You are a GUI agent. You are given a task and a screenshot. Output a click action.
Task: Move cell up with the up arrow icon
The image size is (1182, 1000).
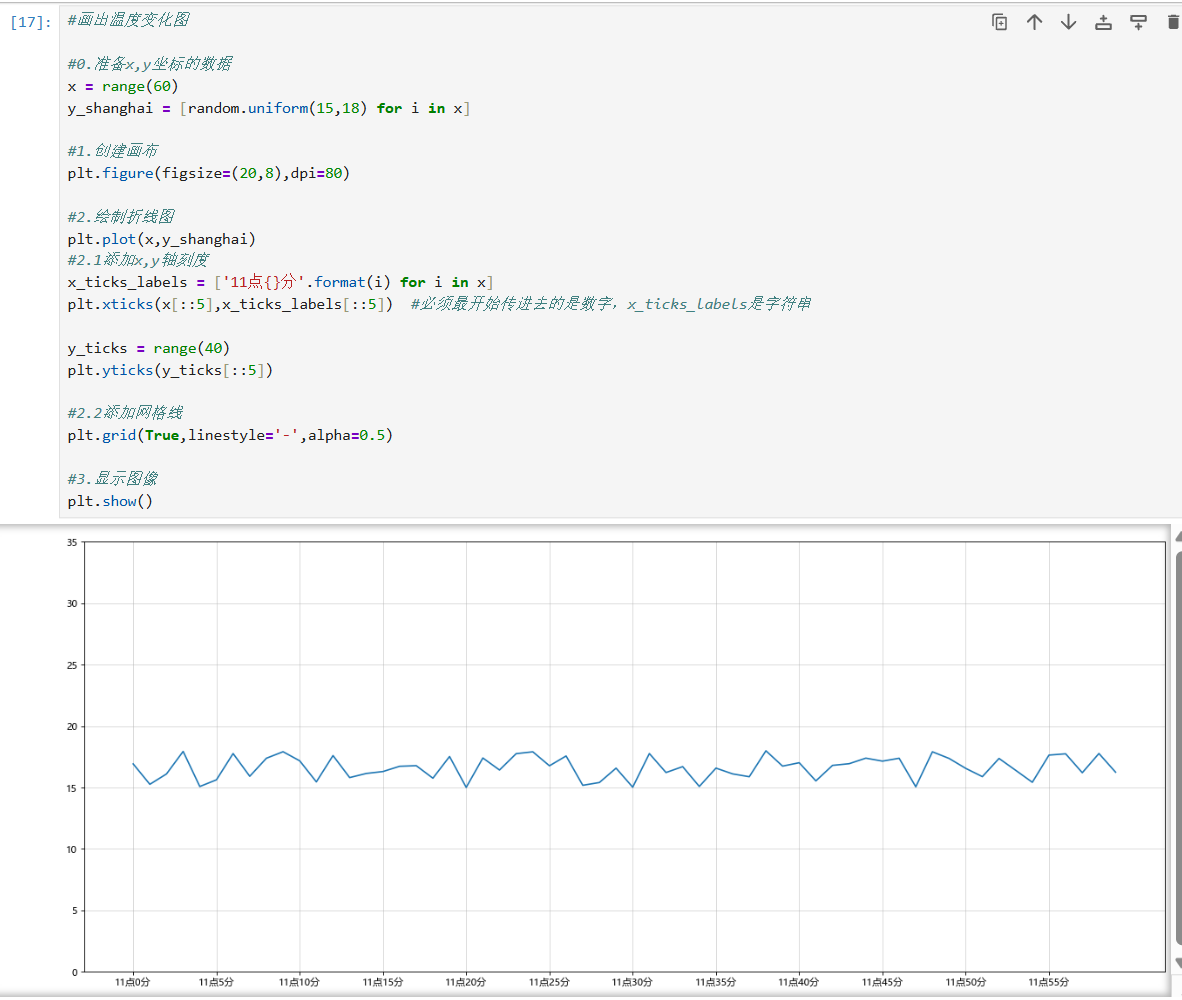[1034, 22]
